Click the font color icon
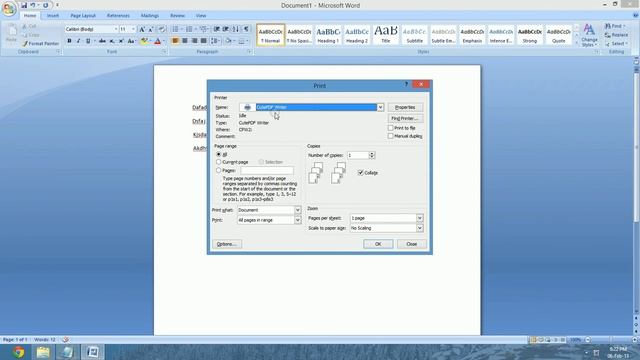640x360 pixels. tap(158, 41)
